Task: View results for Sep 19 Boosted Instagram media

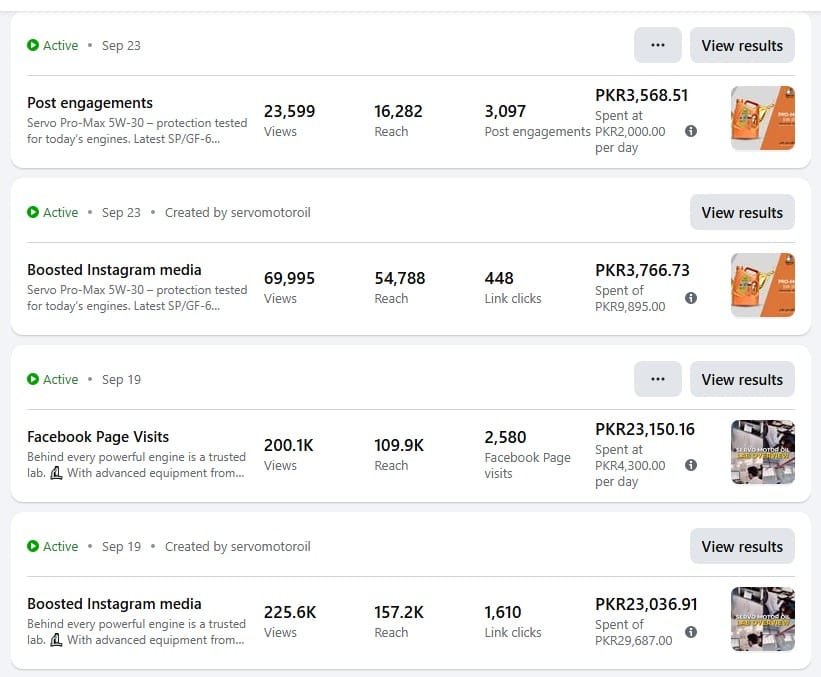Action: point(742,546)
